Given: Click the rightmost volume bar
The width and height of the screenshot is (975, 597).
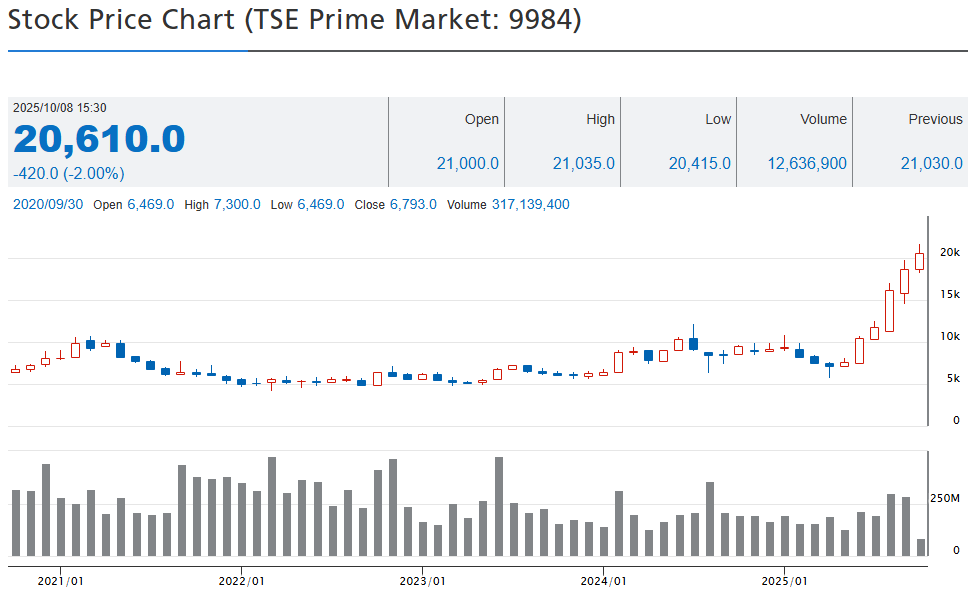Looking at the screenshot, I should [x=921, y=547].
